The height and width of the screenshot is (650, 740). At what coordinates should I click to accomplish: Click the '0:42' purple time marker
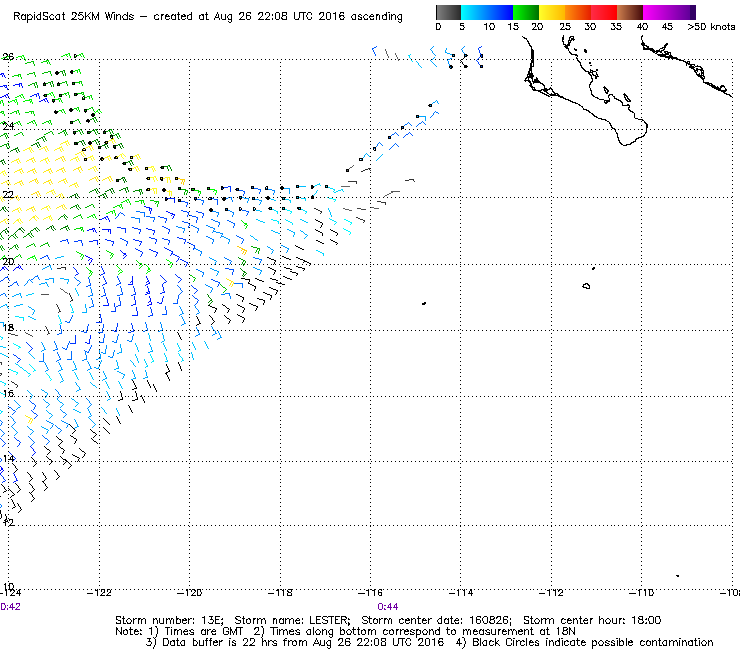coord(10,607)
